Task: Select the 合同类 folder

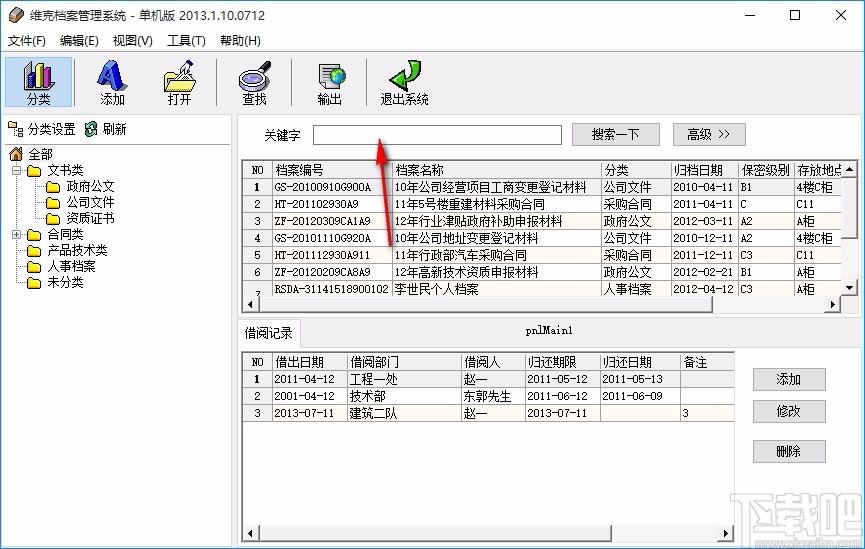Action: click(x=56, y=234)
